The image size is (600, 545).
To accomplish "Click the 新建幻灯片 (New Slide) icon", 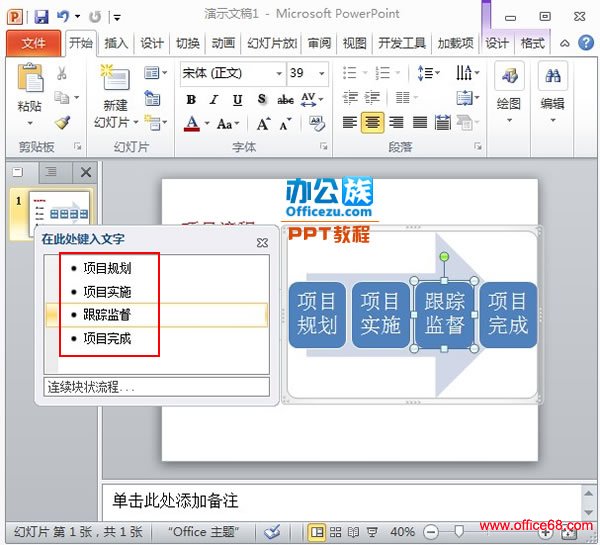I will pos(115,78).
